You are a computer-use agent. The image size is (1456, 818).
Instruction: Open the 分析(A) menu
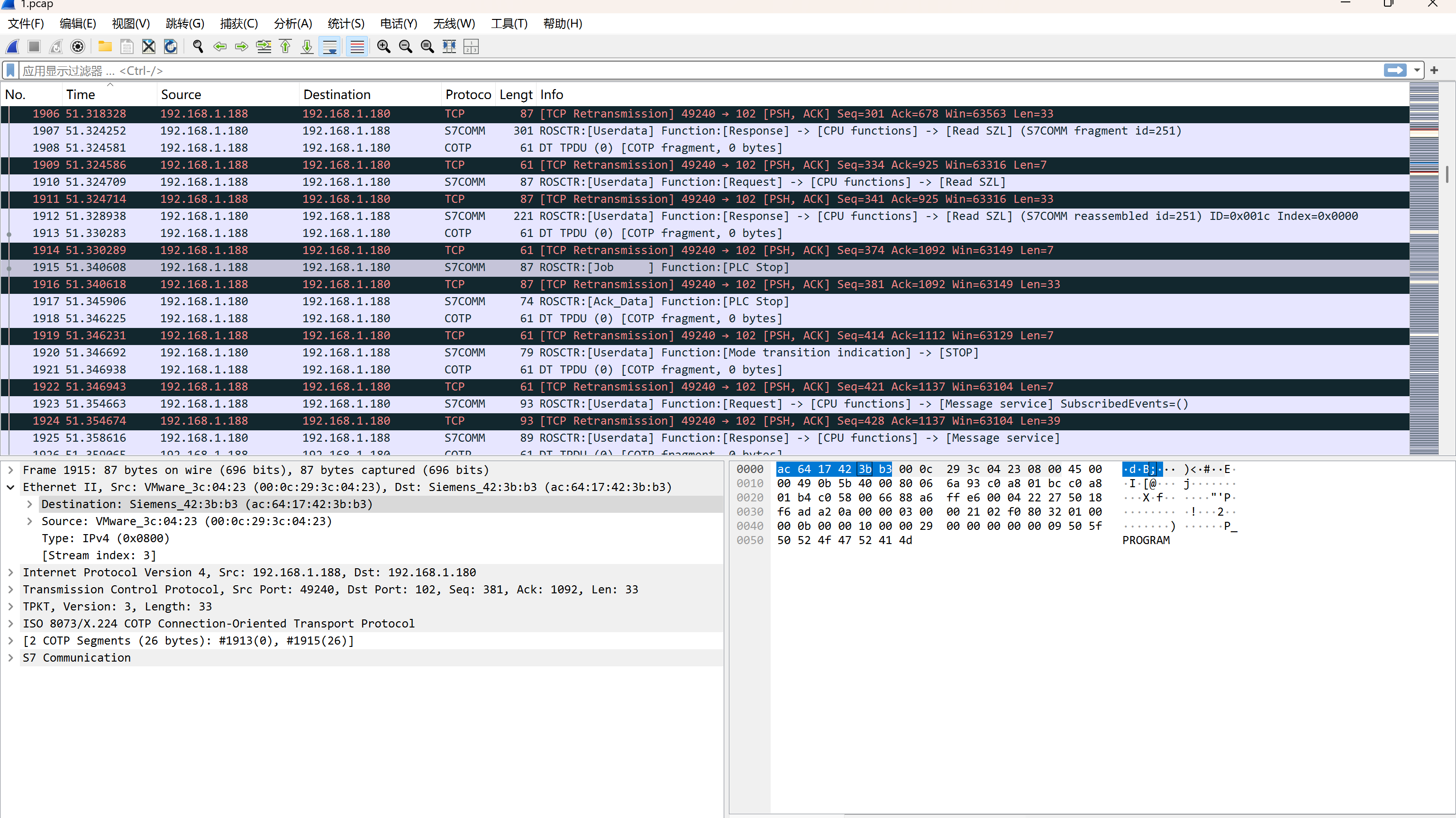(293, 24)
